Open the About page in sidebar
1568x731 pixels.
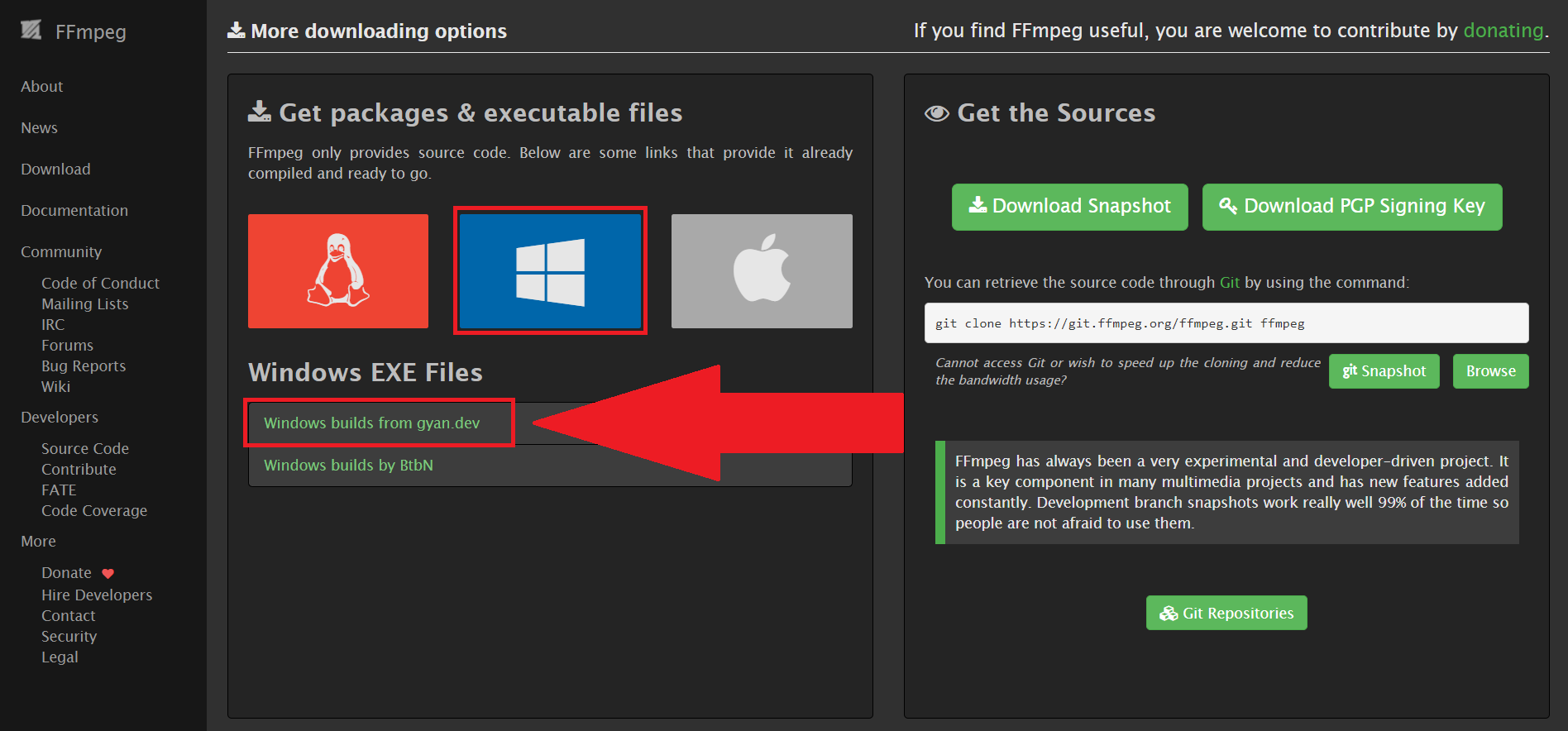pos(42,87)
